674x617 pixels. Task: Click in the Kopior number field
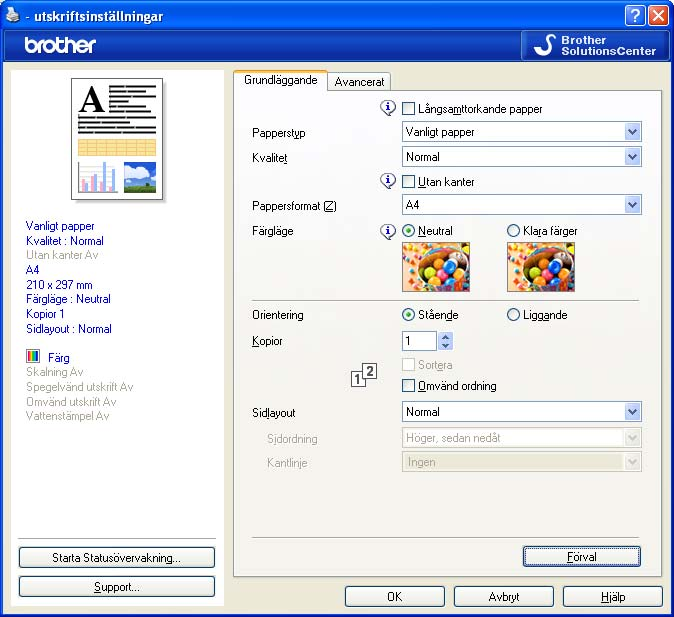tap(419, 341)
